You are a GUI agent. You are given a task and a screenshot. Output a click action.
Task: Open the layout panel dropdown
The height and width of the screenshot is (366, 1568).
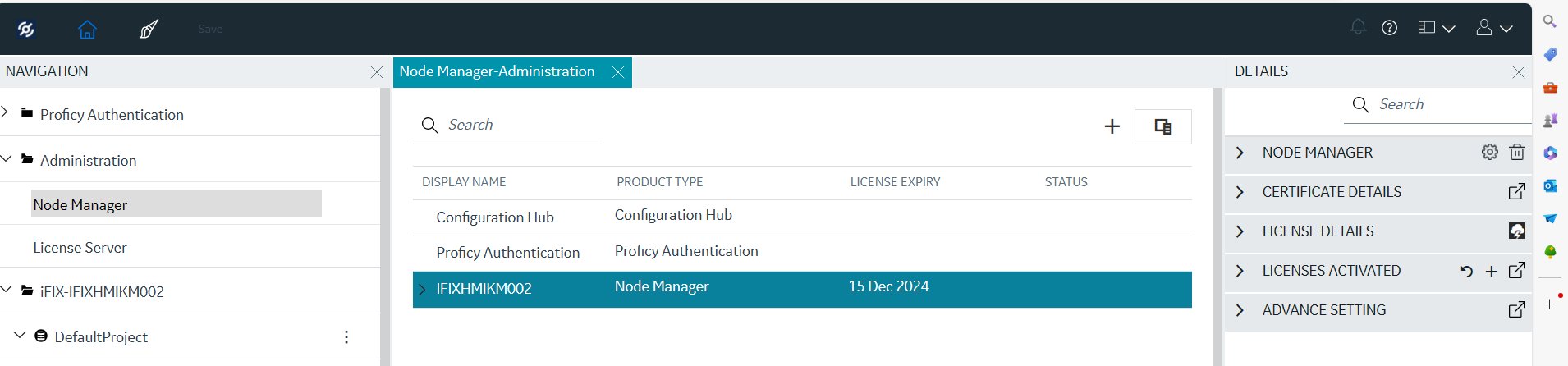click(x=1437, y=28)
